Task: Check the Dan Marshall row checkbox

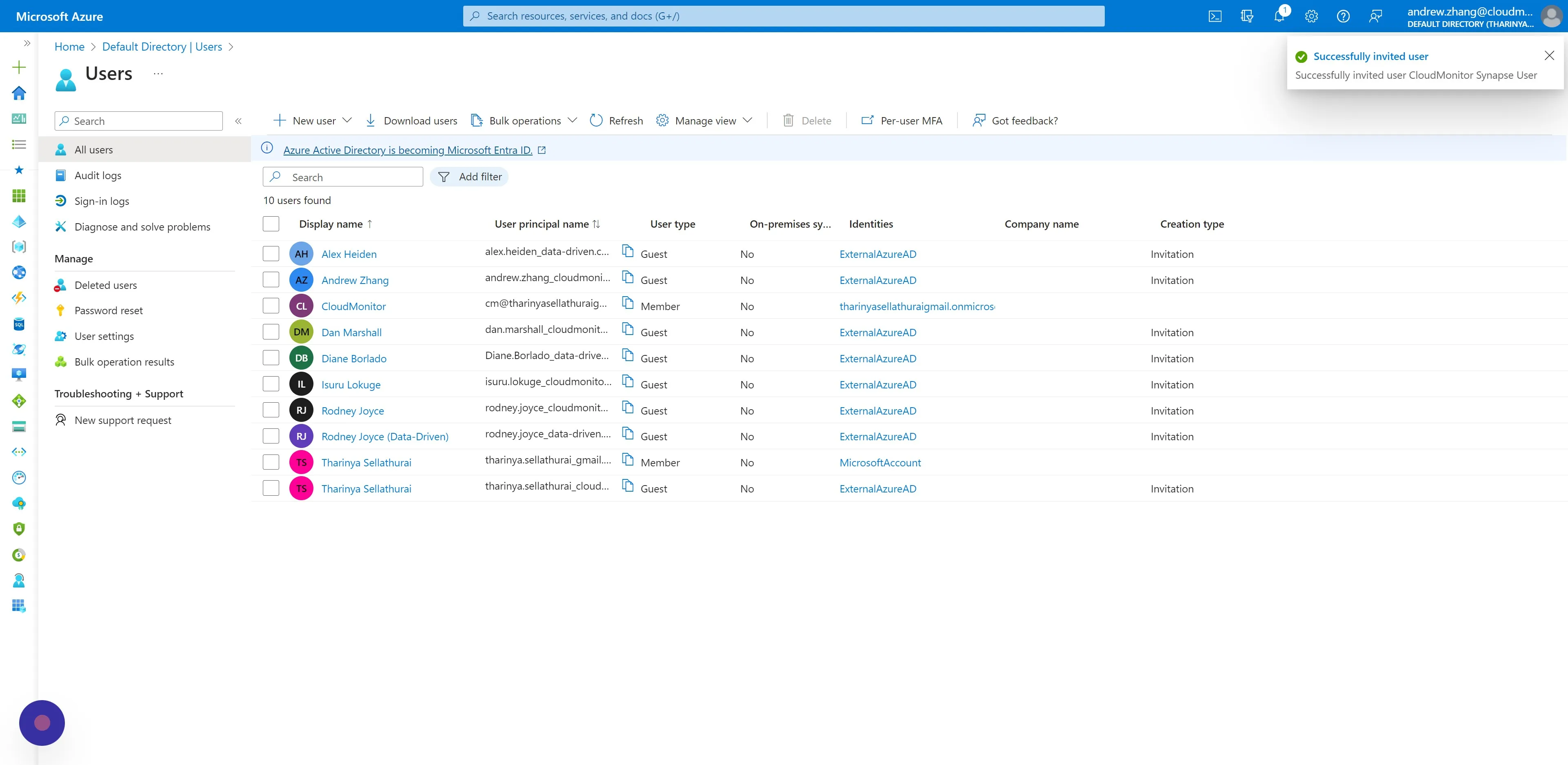Action: 271,332
